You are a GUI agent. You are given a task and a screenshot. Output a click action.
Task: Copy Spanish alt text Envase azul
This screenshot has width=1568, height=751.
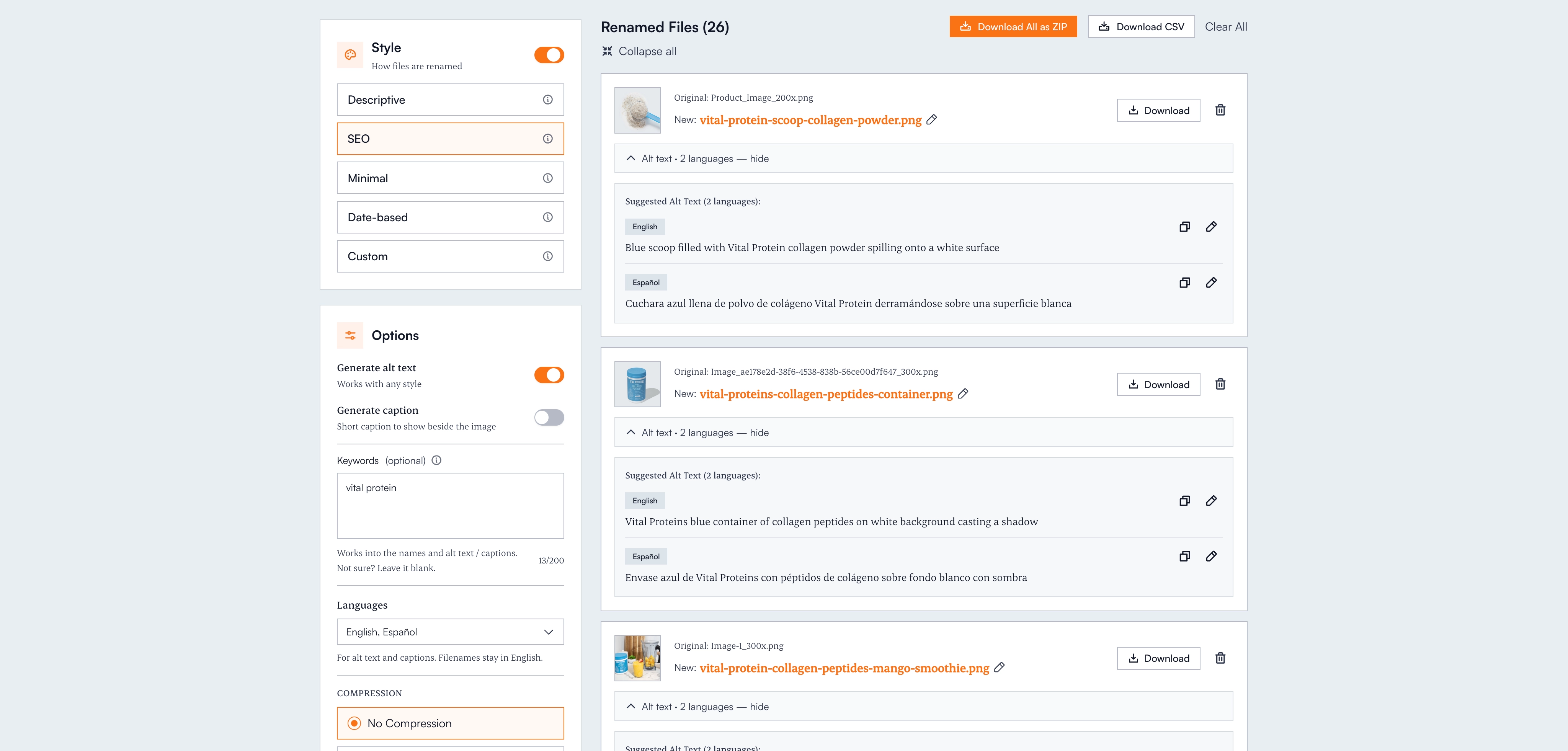click(x=1184, y=556)
